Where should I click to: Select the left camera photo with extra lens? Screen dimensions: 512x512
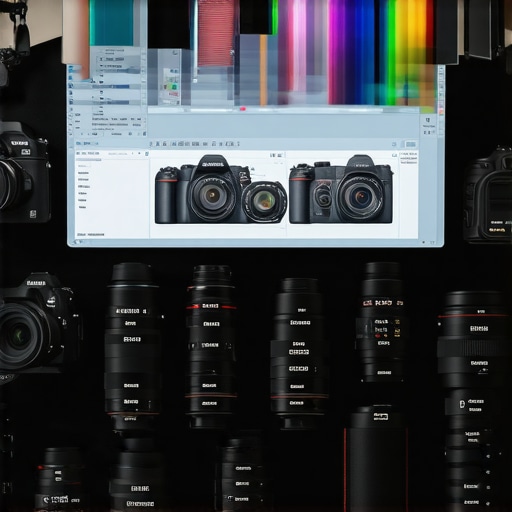(x=220, y=189)
